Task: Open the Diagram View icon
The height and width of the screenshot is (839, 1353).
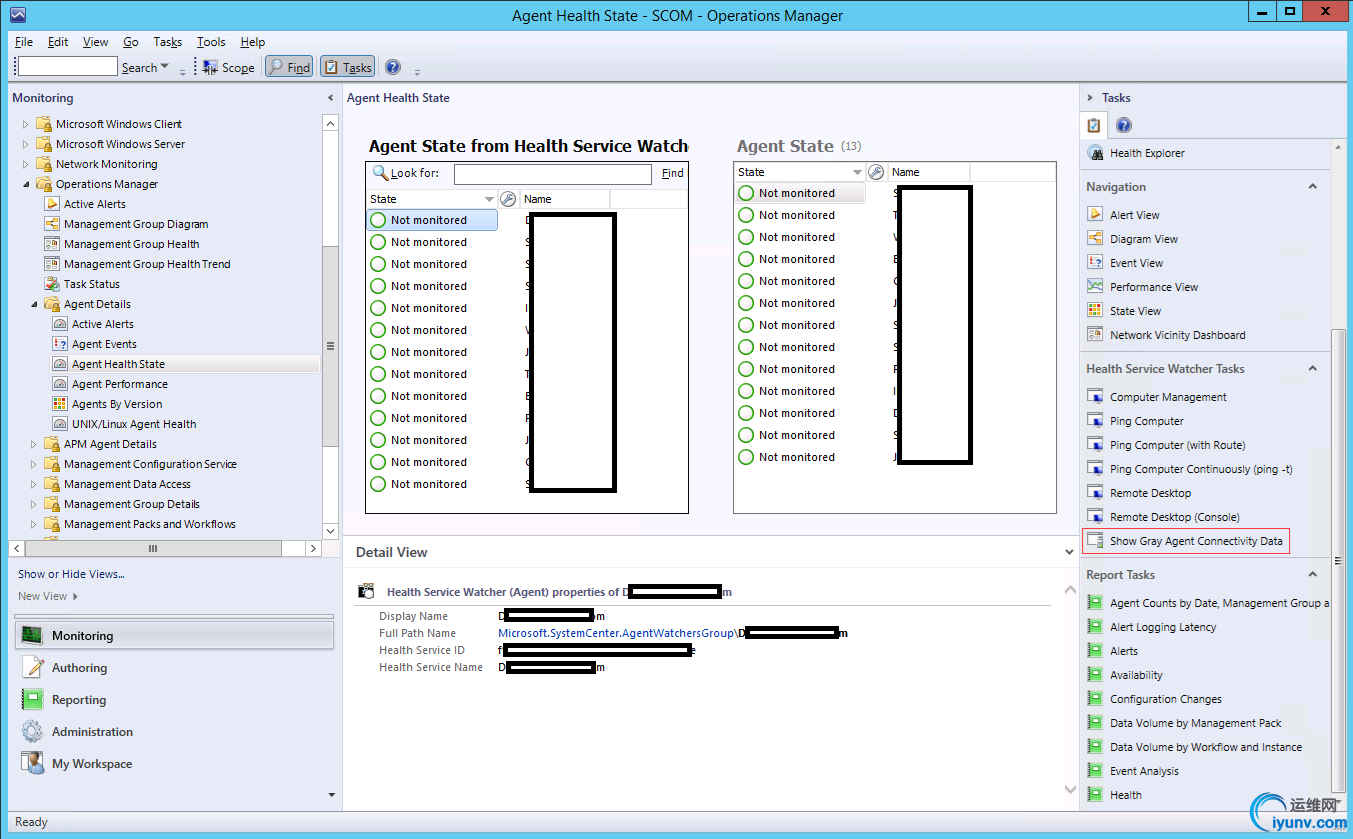Action: tap(1094, 239)
